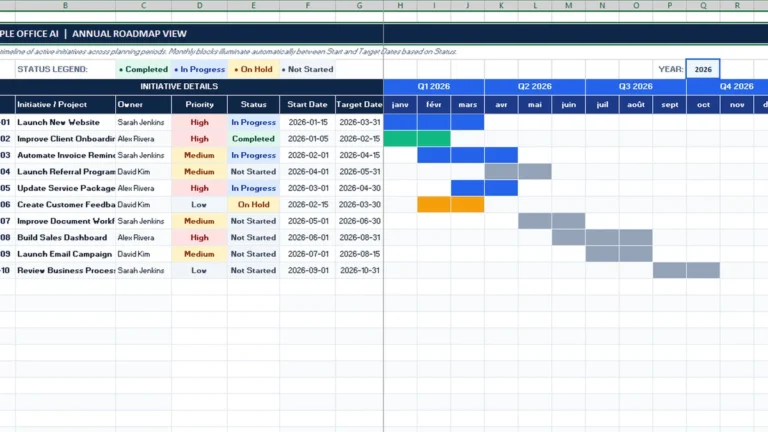The image size is (768, 432).
Task: Select the 'Completed' legend label
Action: 144,69
